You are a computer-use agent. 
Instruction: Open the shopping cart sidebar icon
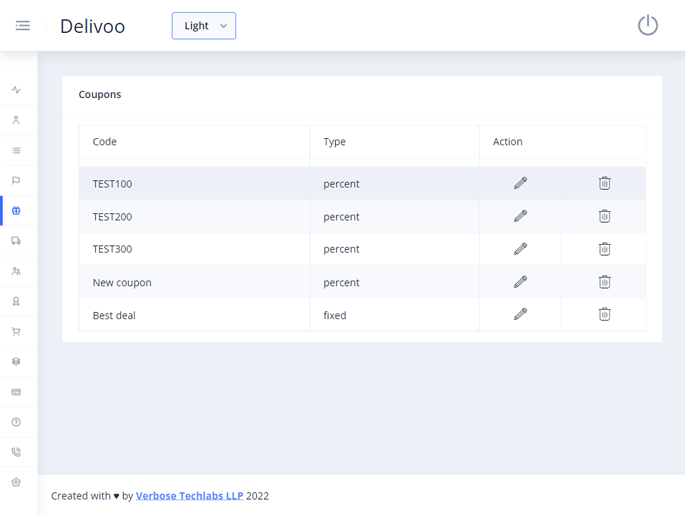(x=16, y=331)
